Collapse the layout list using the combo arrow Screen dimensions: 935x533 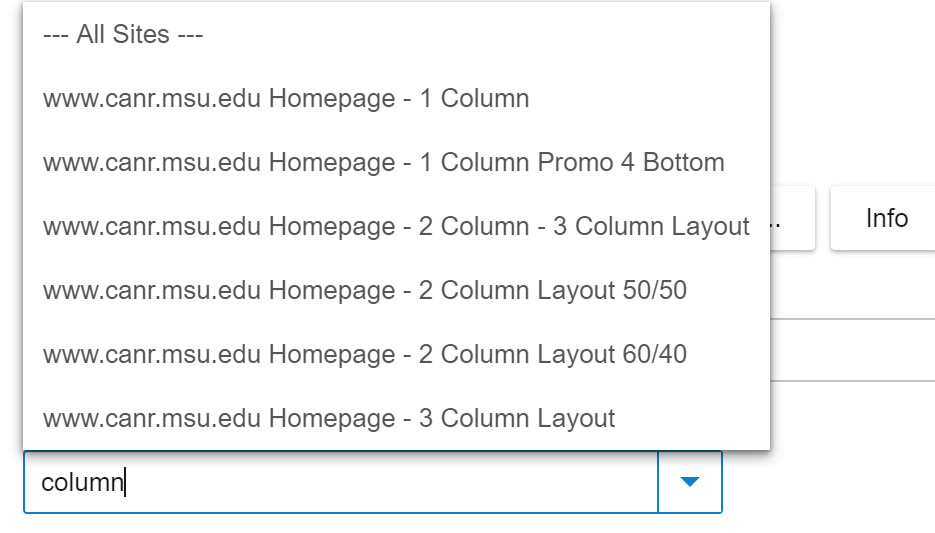pos(689,482)
